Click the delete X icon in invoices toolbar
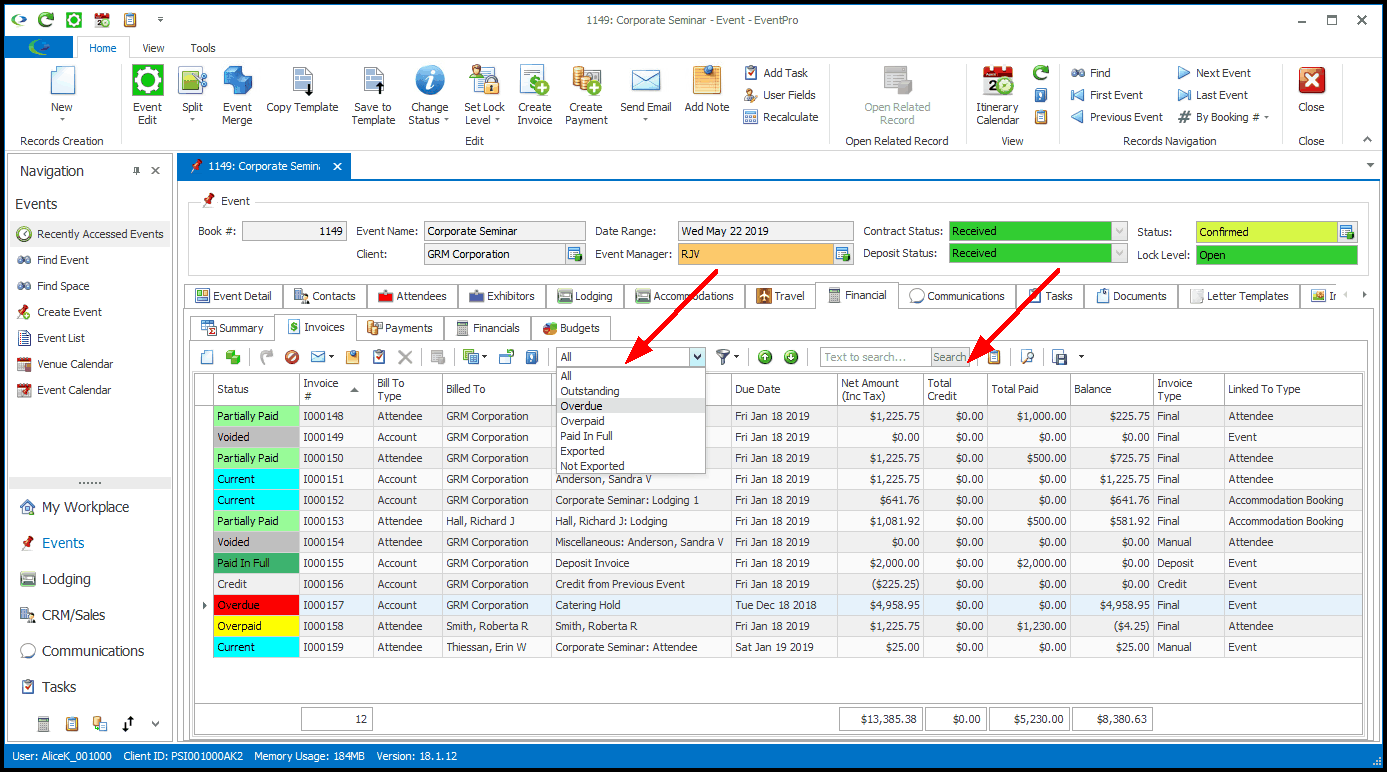Viewport: 1387px width, 772px height. coord(405,357)
